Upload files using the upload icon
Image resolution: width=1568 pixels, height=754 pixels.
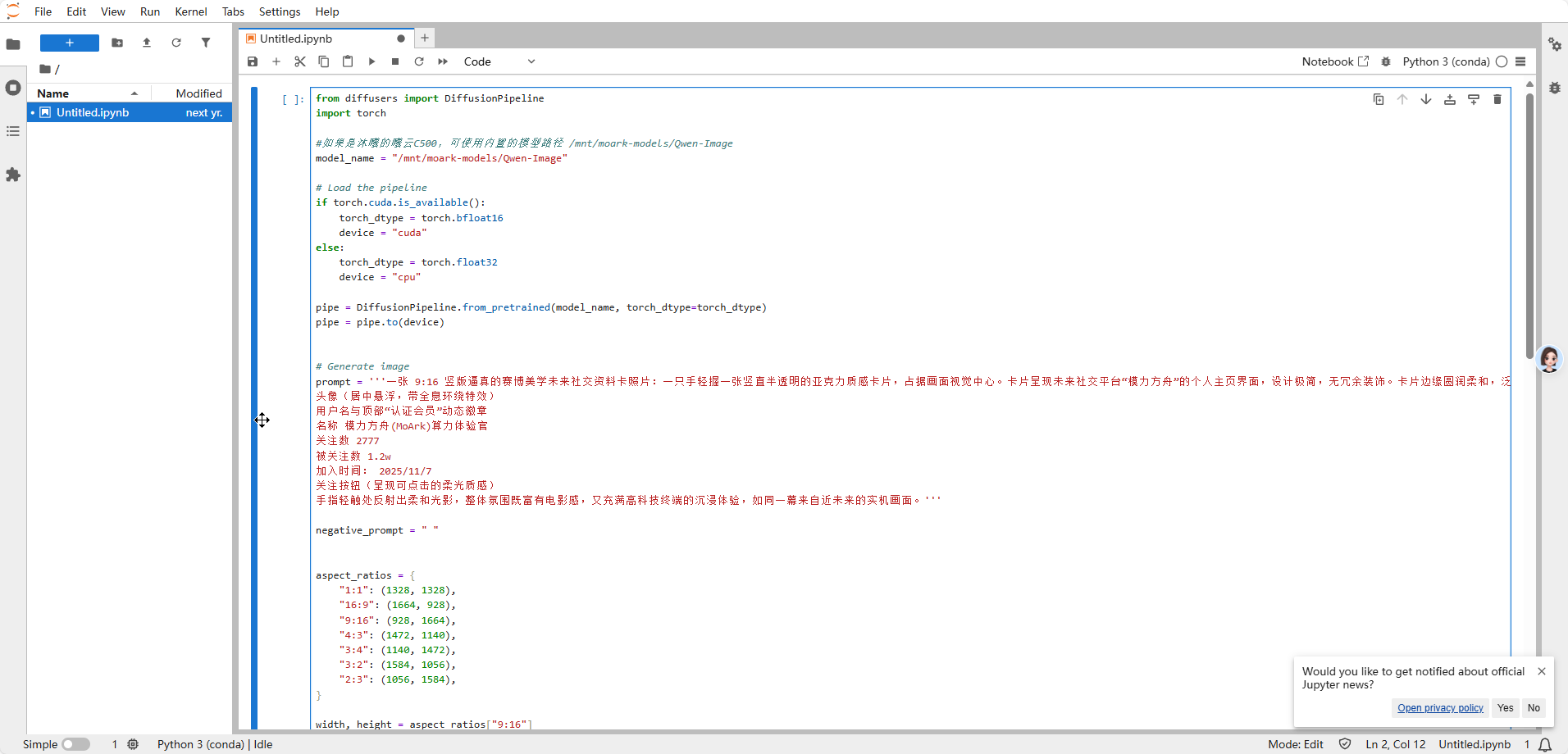pos(147,43)
